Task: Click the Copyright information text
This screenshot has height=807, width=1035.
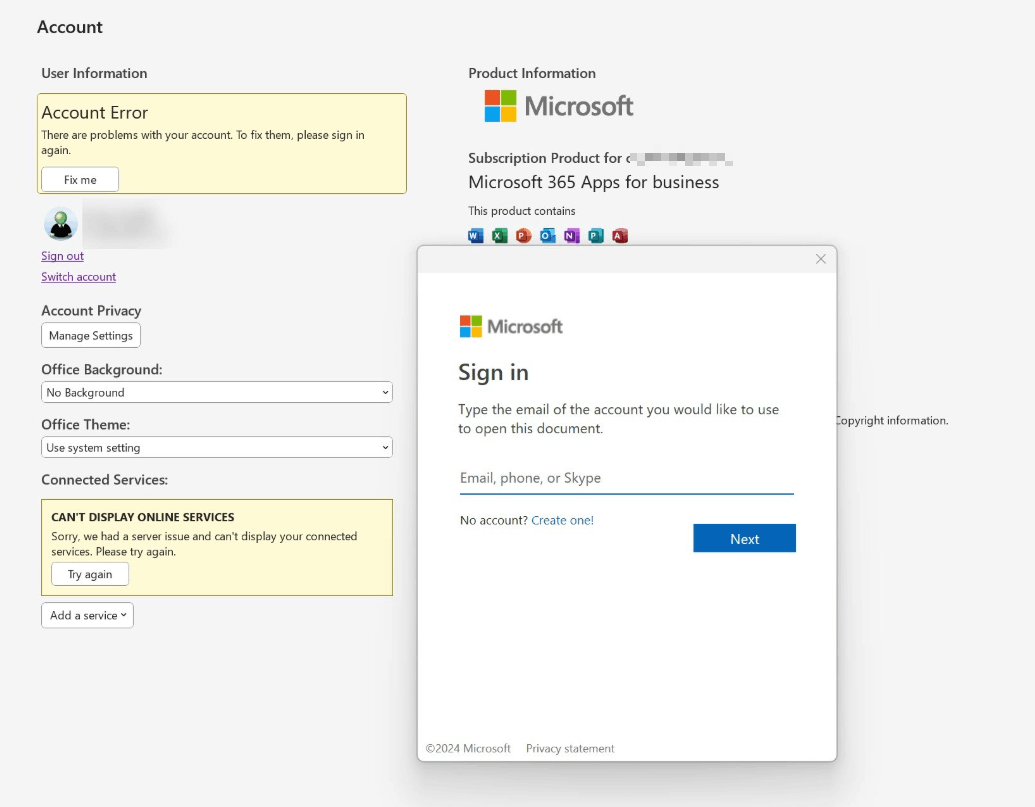Action: pos(891,420)
